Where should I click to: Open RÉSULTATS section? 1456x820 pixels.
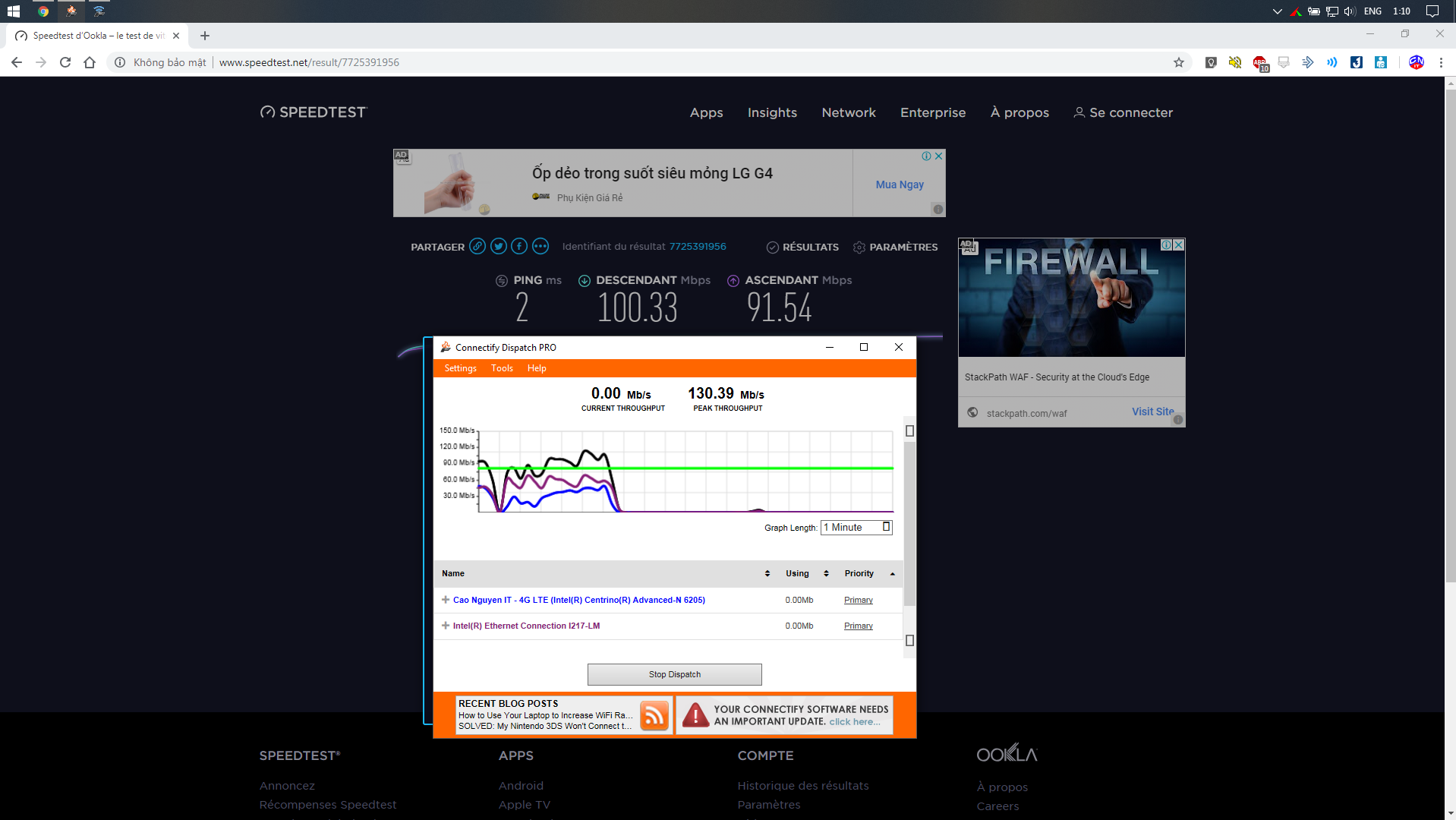pyautogui.click(x=802, y=247)
